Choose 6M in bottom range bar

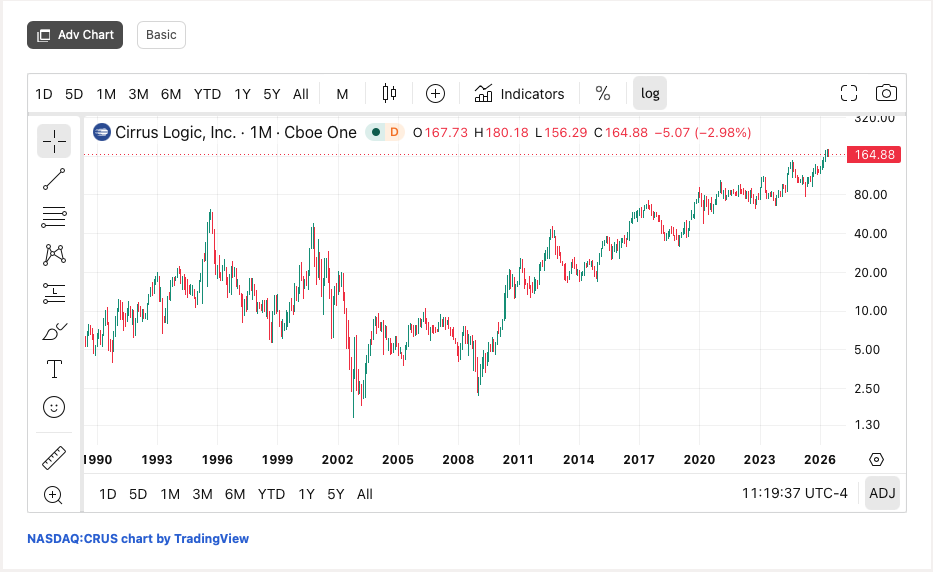tap(235, 494)
